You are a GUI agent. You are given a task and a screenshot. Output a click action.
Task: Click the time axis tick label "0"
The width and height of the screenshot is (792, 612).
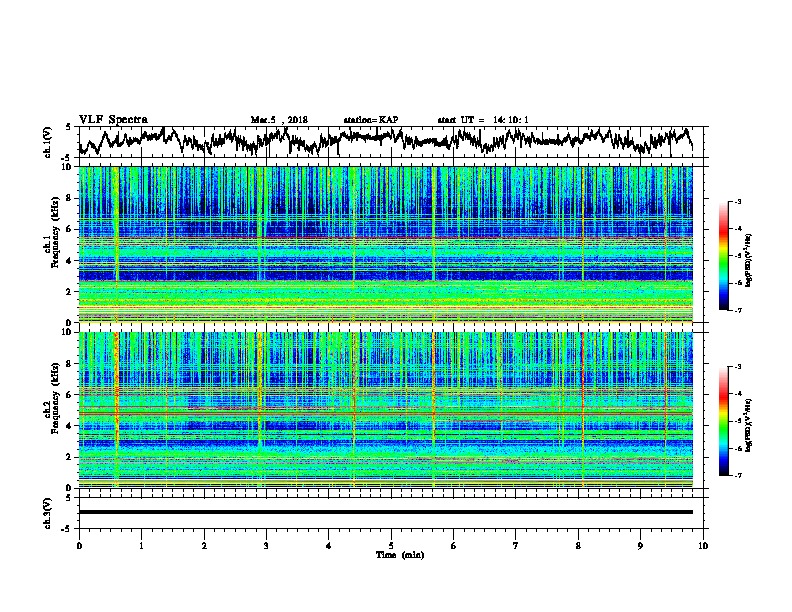coord(79,546)
